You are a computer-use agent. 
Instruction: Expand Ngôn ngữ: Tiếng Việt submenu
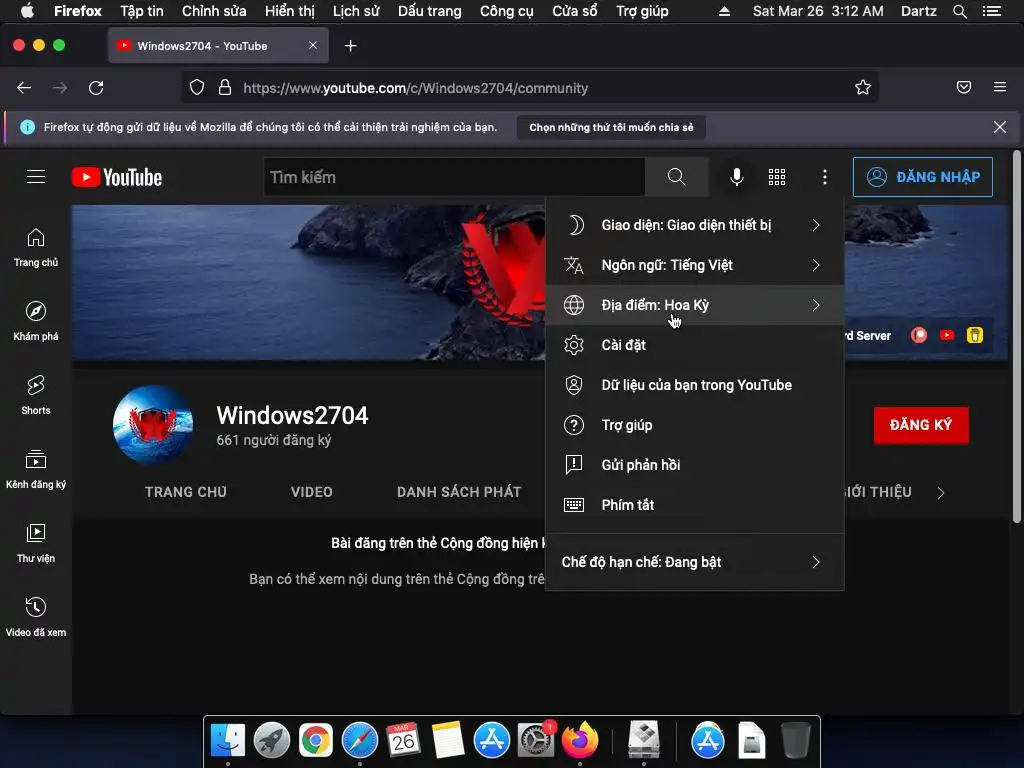[694, 265]
